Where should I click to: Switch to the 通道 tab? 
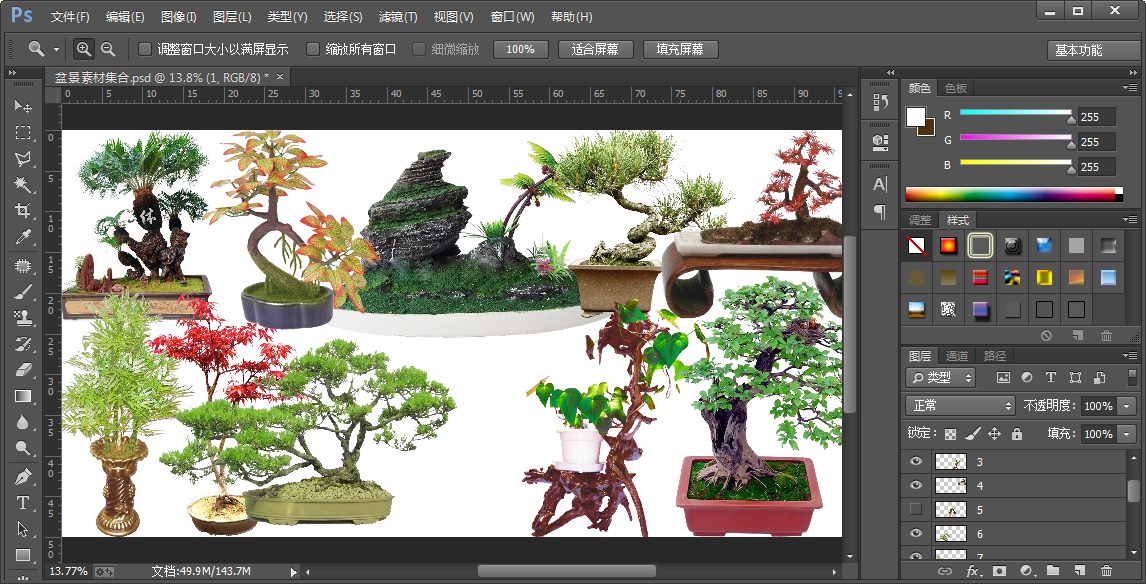pyautogui.click(x=957, y=356)
